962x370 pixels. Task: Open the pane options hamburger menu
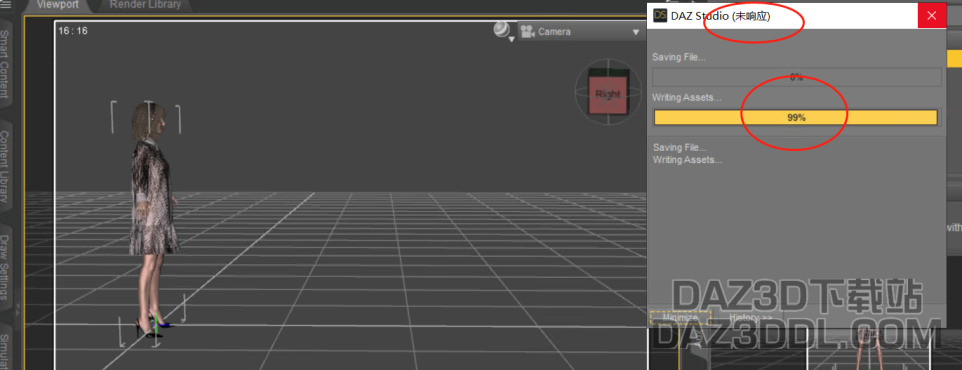pyautogui.click(x=6, y=4)
